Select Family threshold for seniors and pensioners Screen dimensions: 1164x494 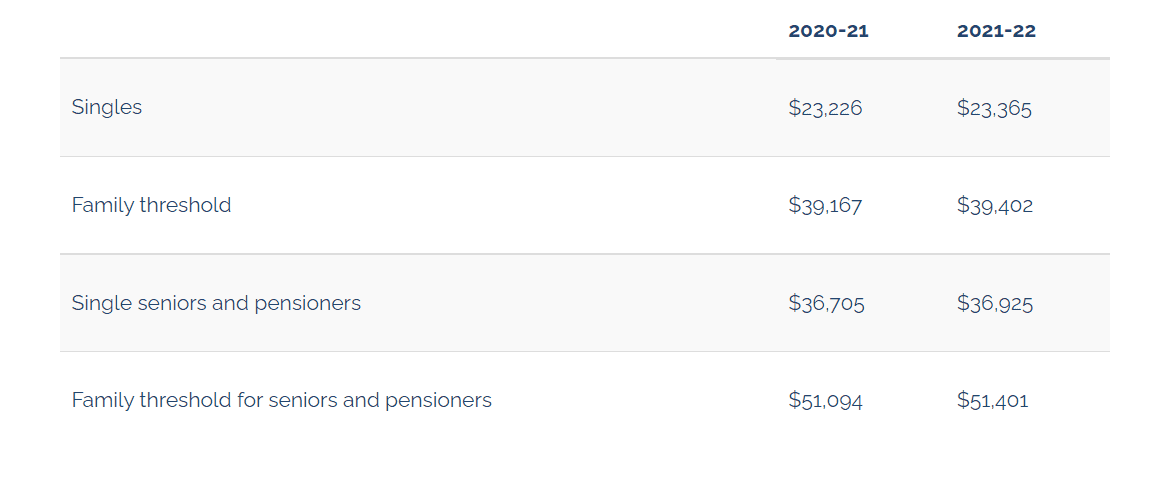(x=281, y=400)
